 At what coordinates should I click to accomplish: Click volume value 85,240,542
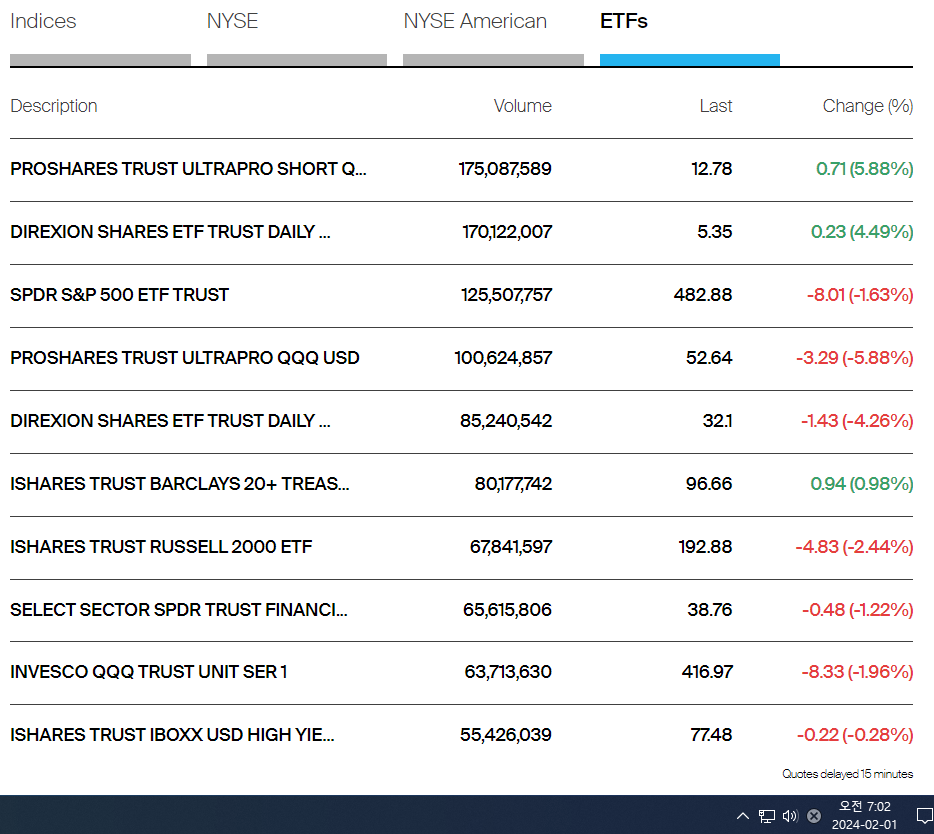point(506,421)
